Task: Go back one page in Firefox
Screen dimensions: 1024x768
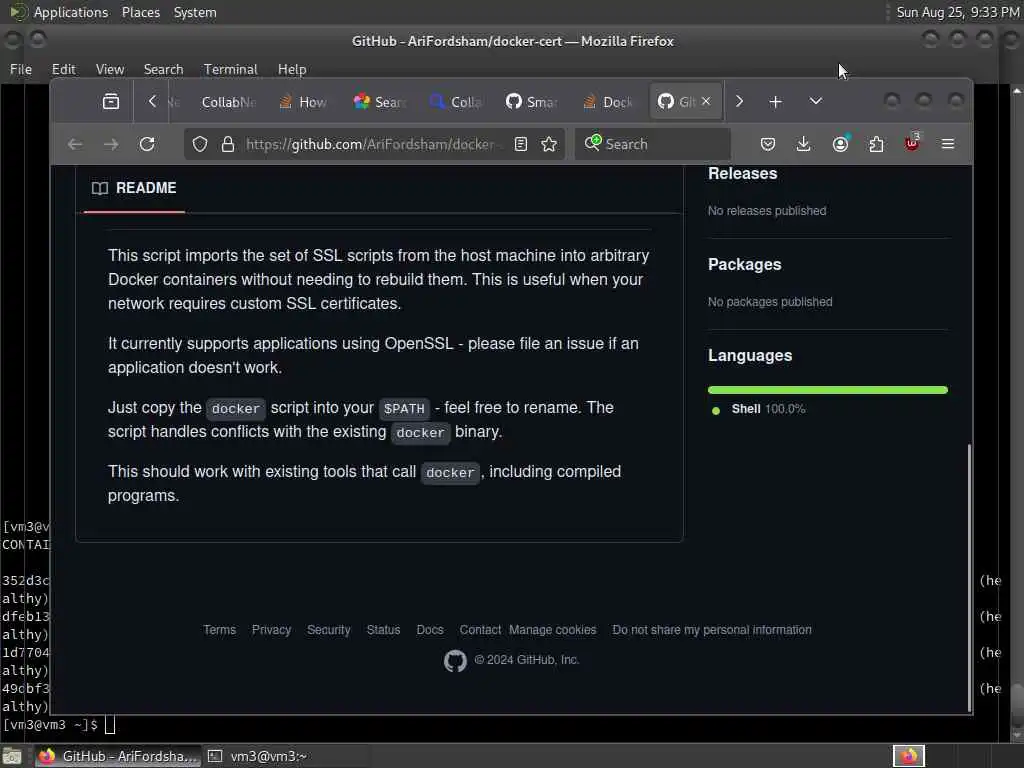Action: click(x=75, y=144)
